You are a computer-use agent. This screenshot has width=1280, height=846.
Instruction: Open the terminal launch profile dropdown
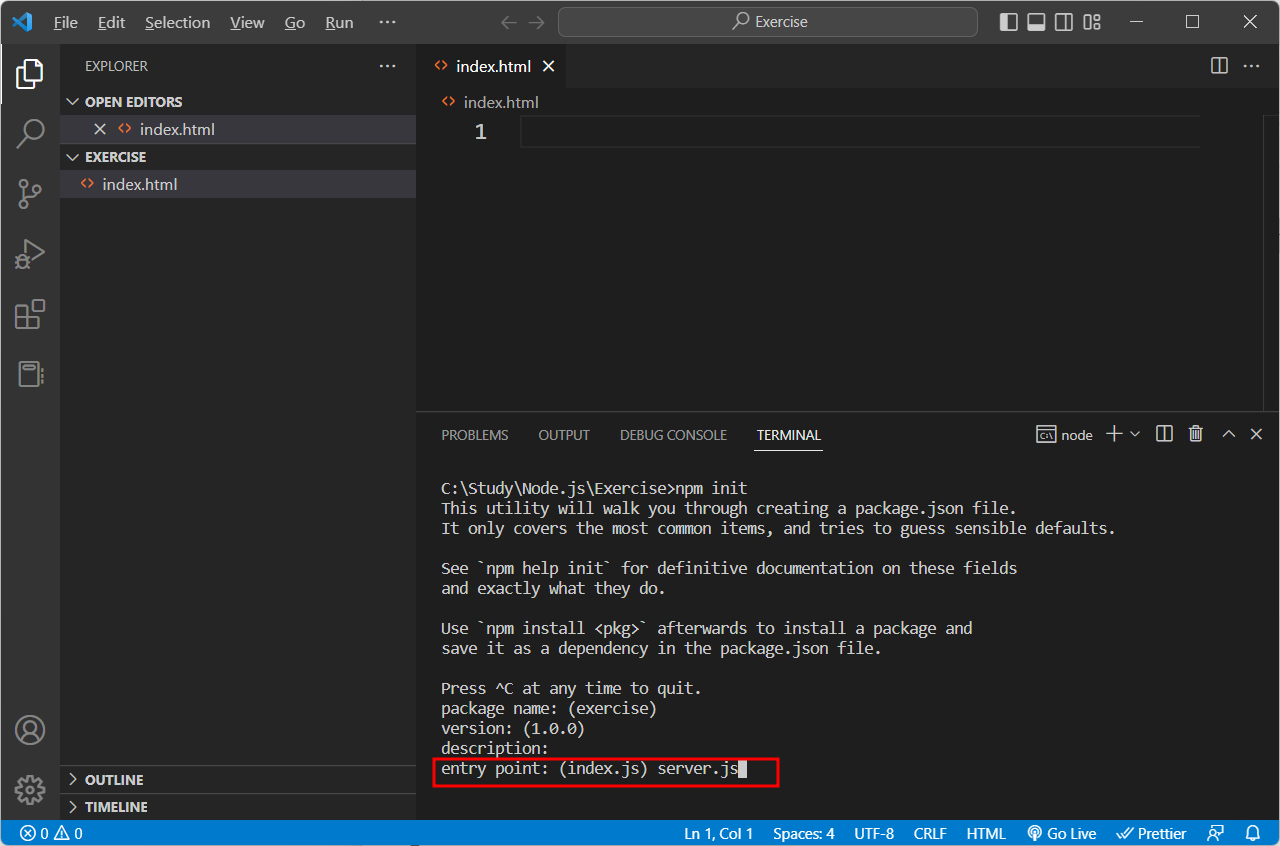(1135, 434)
